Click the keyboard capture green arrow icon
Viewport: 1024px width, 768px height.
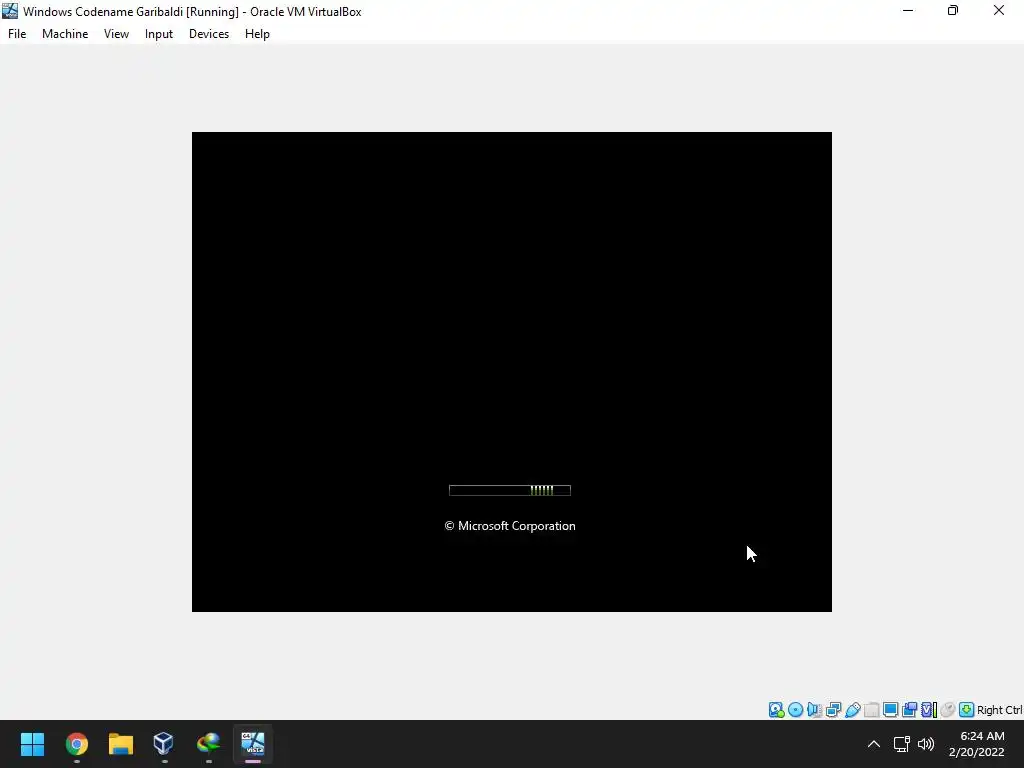967,710
